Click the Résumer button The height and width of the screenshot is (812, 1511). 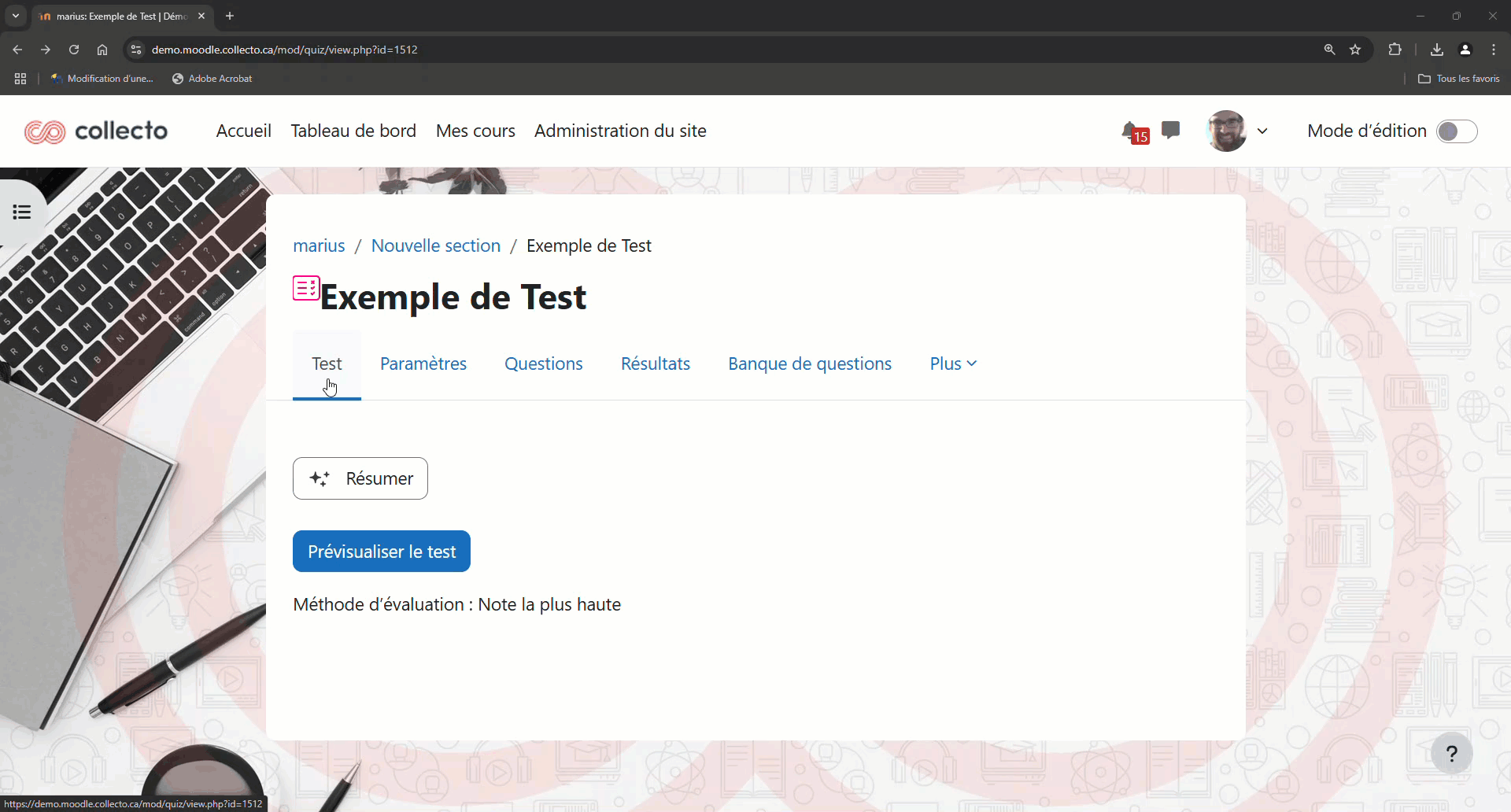click(360, 478)
